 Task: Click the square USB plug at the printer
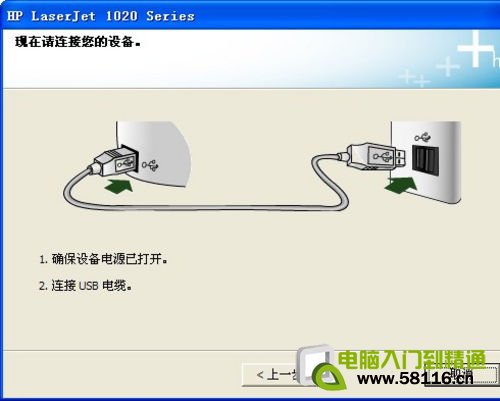click(x=113, y=162)
